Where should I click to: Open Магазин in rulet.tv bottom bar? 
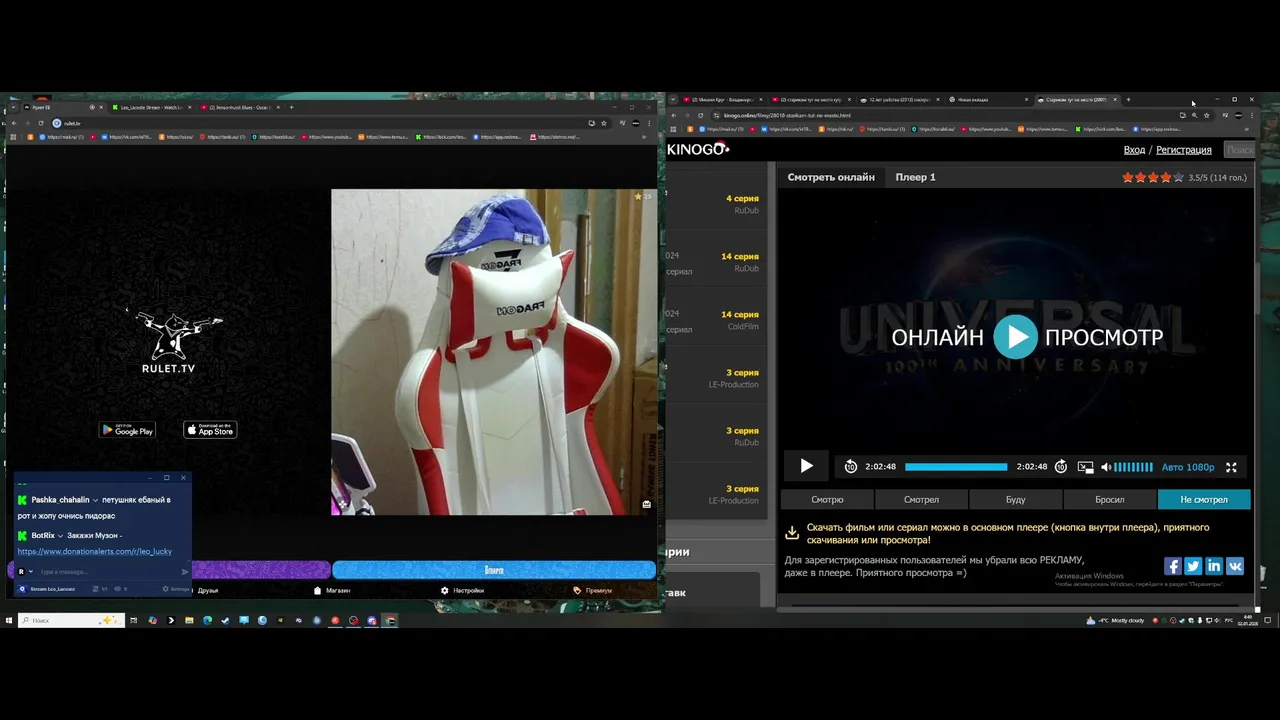pos(332,590)
